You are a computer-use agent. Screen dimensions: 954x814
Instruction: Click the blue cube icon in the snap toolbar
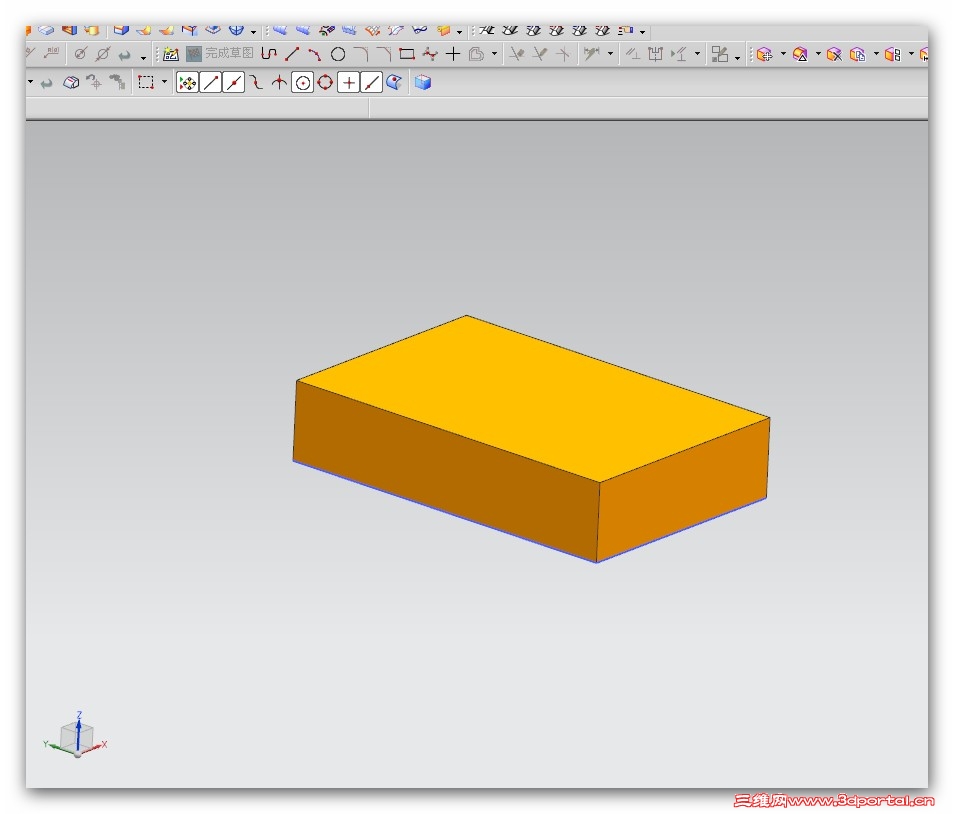pos(423,83)
